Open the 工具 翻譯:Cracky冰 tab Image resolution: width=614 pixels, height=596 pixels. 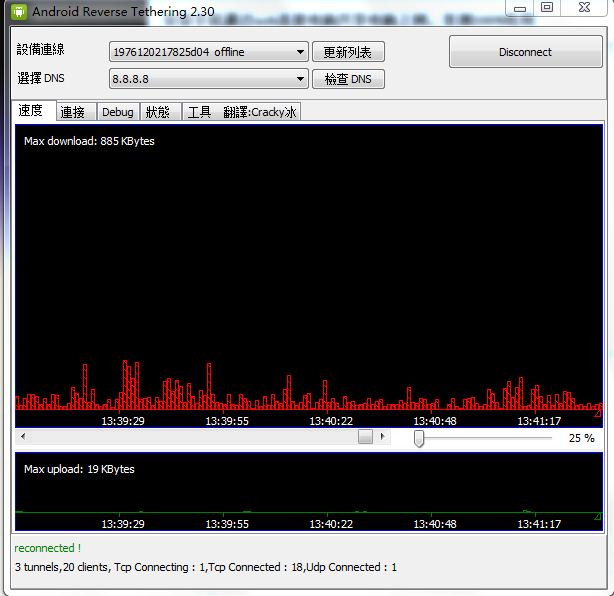(x=242, y=112)
